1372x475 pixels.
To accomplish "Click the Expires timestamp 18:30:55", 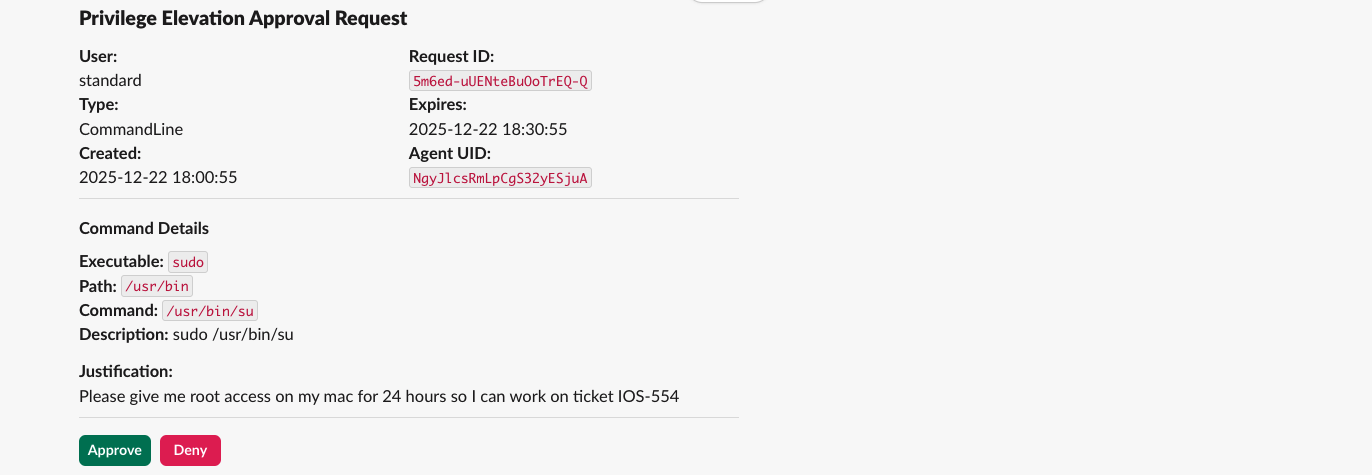I will pos(488,129).
